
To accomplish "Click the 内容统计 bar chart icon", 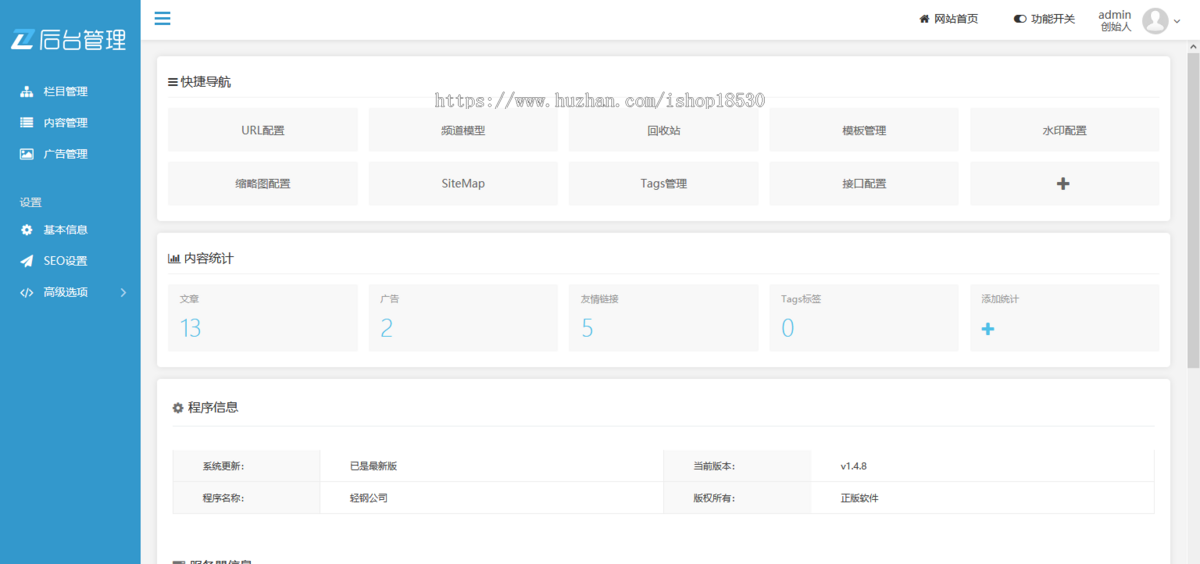I will point(174,258).
